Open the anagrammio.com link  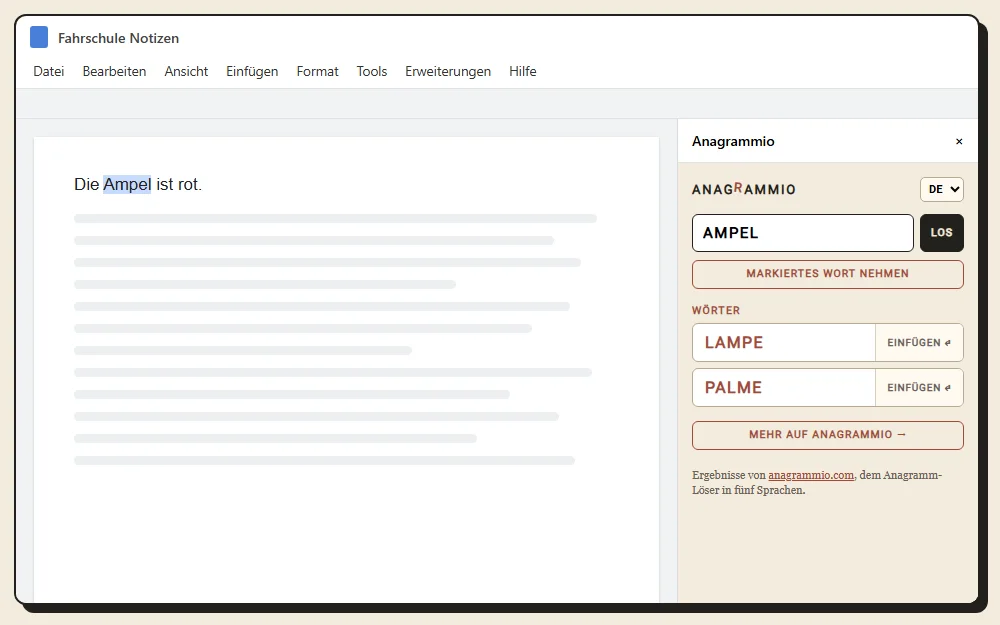(811, 475)
